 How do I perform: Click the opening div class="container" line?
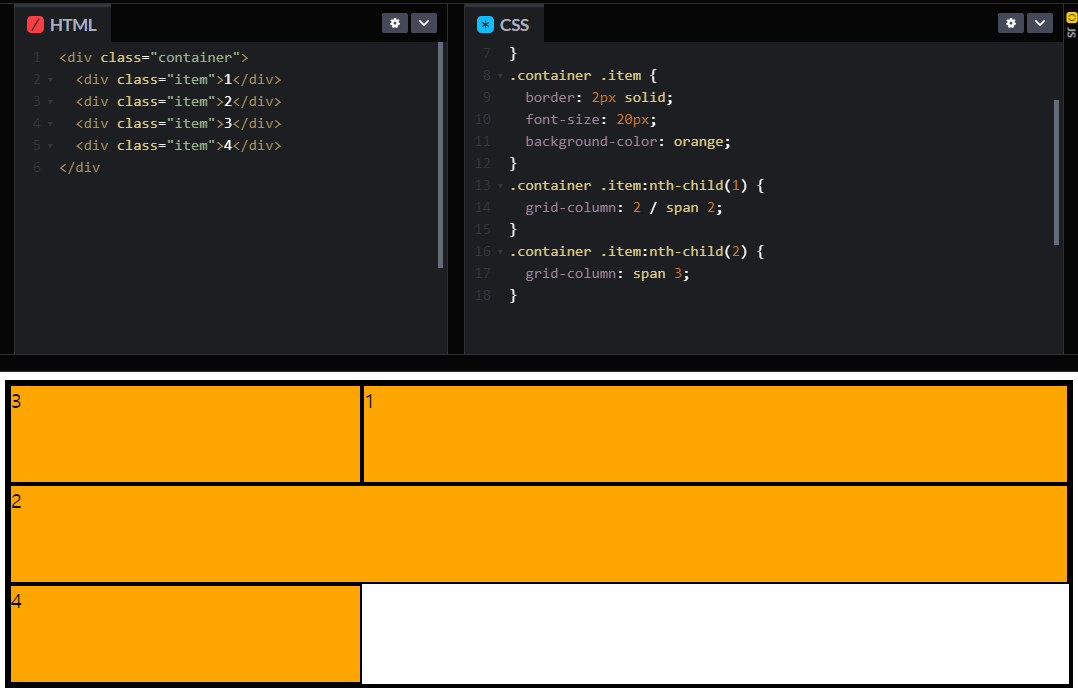click(153, 58)
